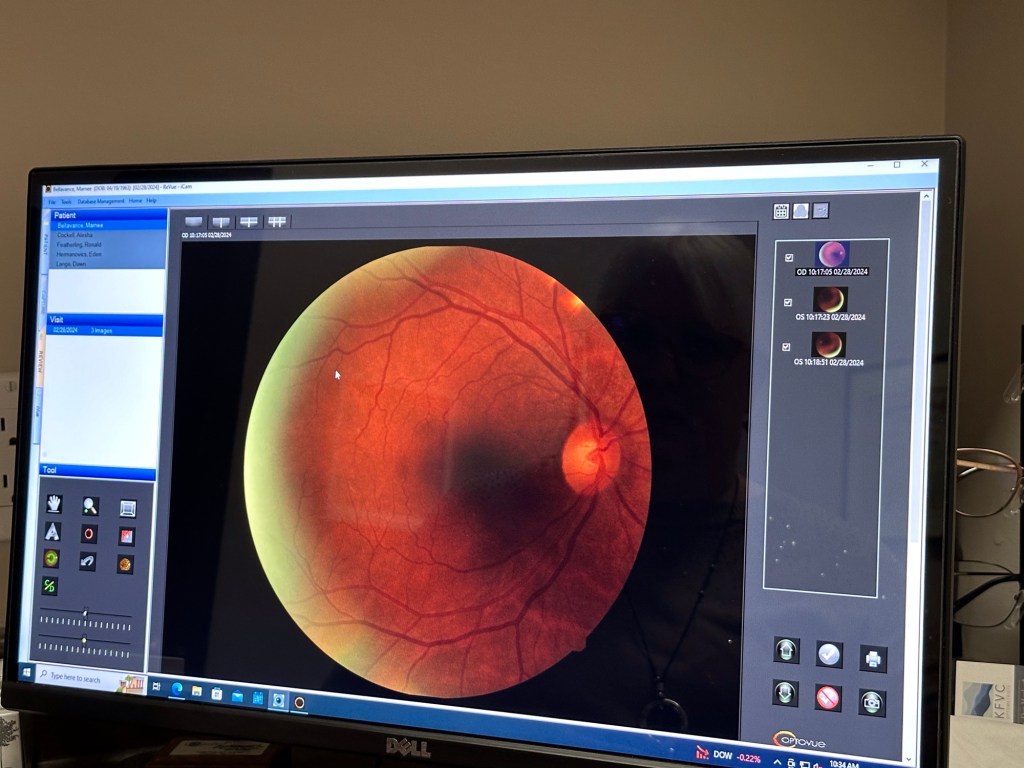The height and width of the screenshot is (768, 1024).
Task: Click the green cup/disc ratio tool
Action: 49,586
